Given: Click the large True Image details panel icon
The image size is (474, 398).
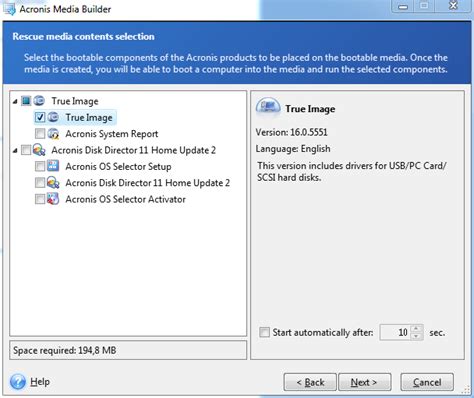Looking at the screenshot, I should tap(268, 107).
